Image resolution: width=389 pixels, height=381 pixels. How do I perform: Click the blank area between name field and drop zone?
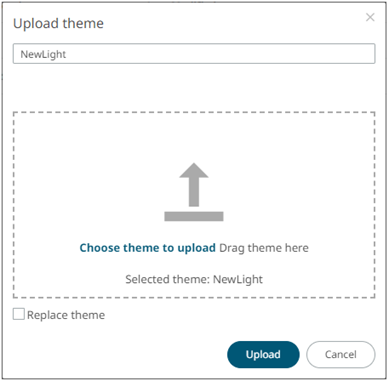coord(194,87)
